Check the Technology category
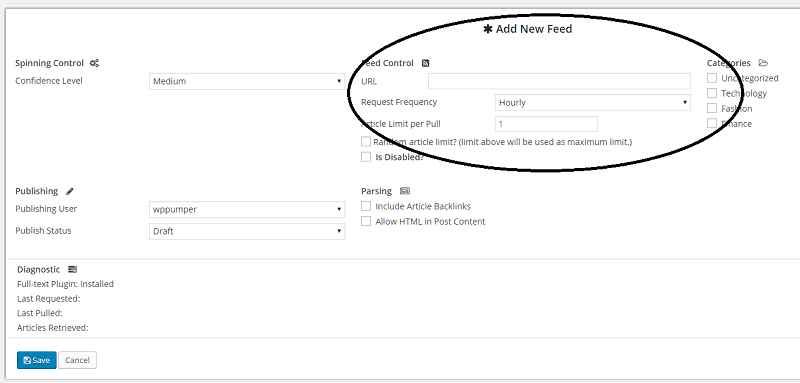 tap(712, 93)
